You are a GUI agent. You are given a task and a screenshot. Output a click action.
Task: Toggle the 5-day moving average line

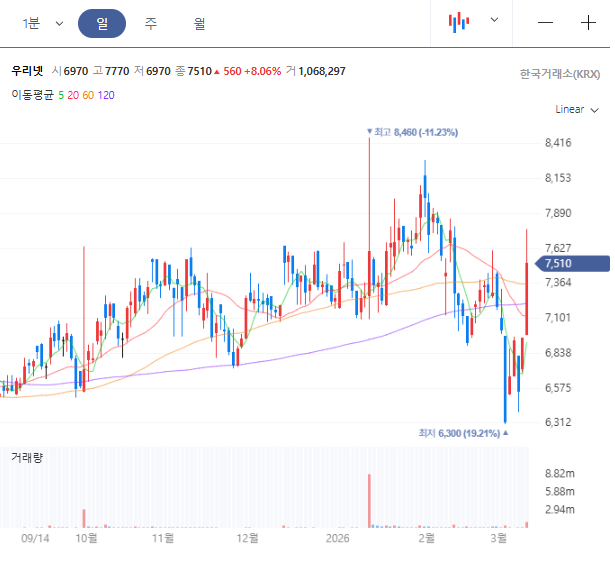pyautogui.click(x=61, y=95)
